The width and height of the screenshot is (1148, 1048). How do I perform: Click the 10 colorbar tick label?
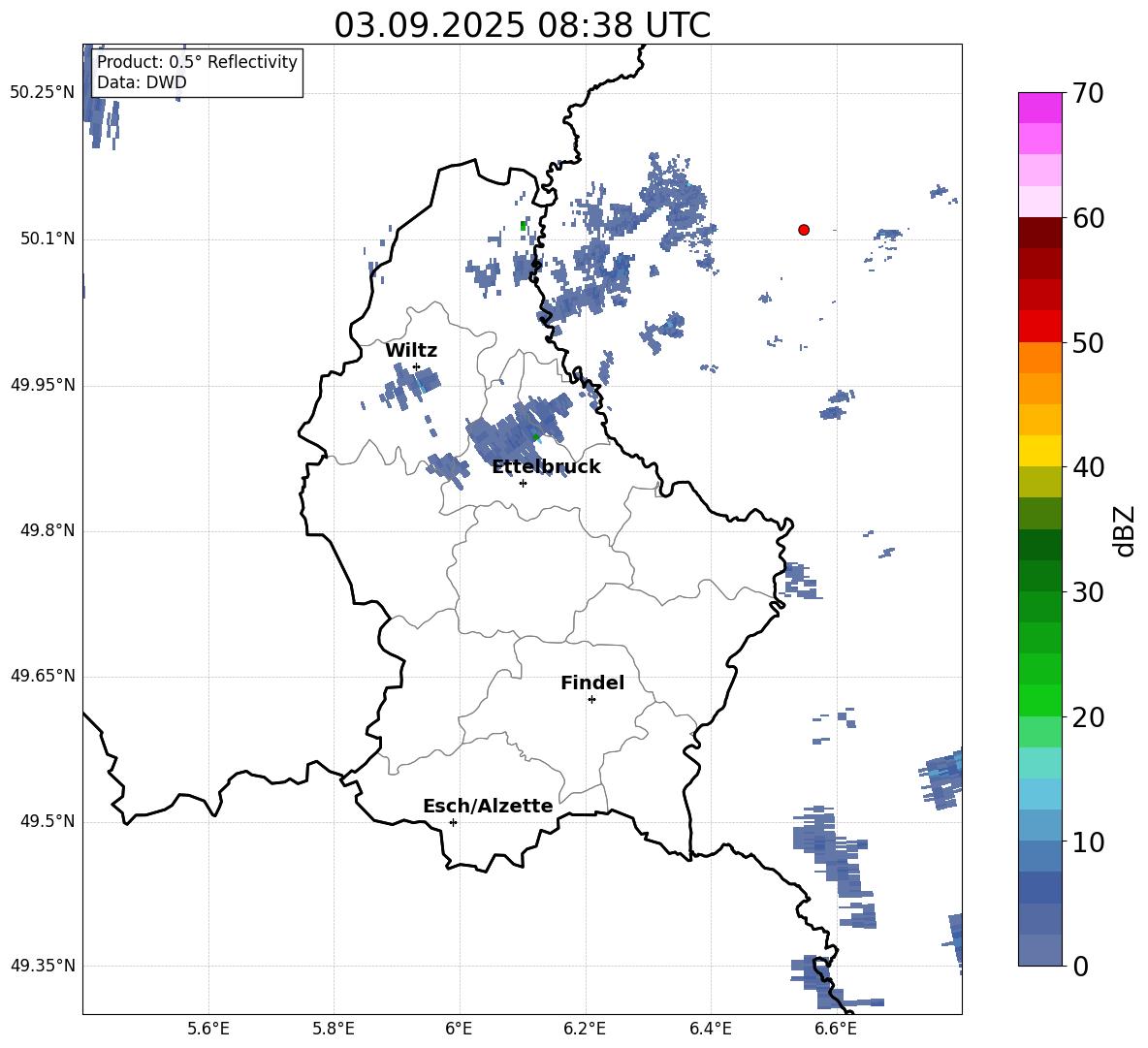pos(1088,842)
